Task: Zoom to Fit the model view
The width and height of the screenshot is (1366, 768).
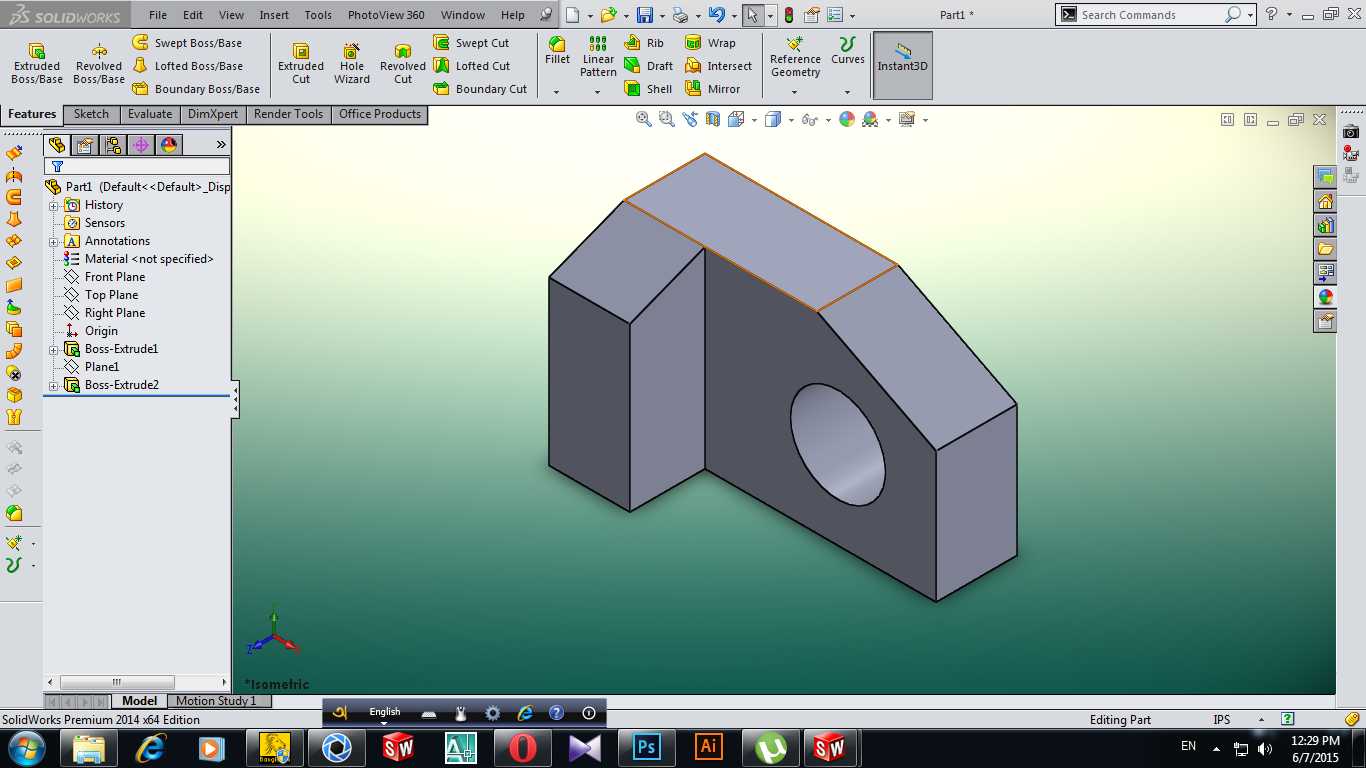Action: tap(644, 119)
